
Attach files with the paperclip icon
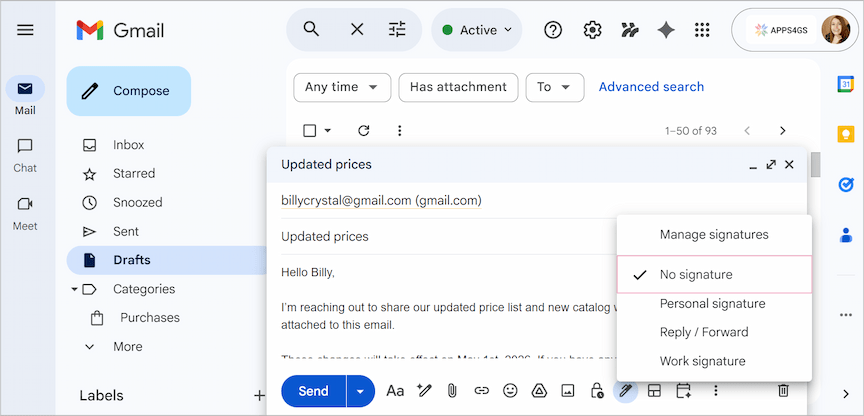(x=452, y=391)
